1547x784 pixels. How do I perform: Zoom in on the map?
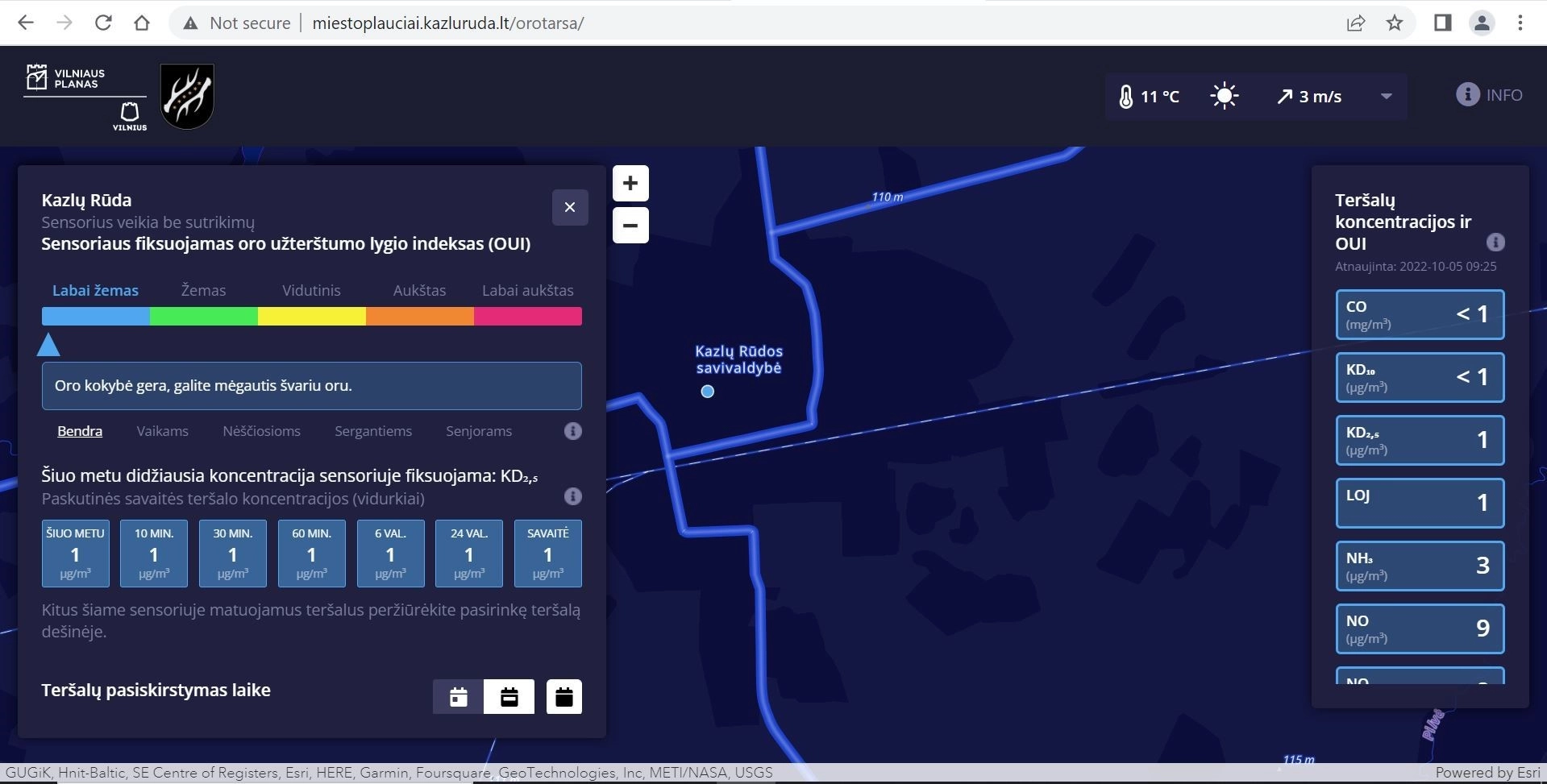(x=630, y=183)
